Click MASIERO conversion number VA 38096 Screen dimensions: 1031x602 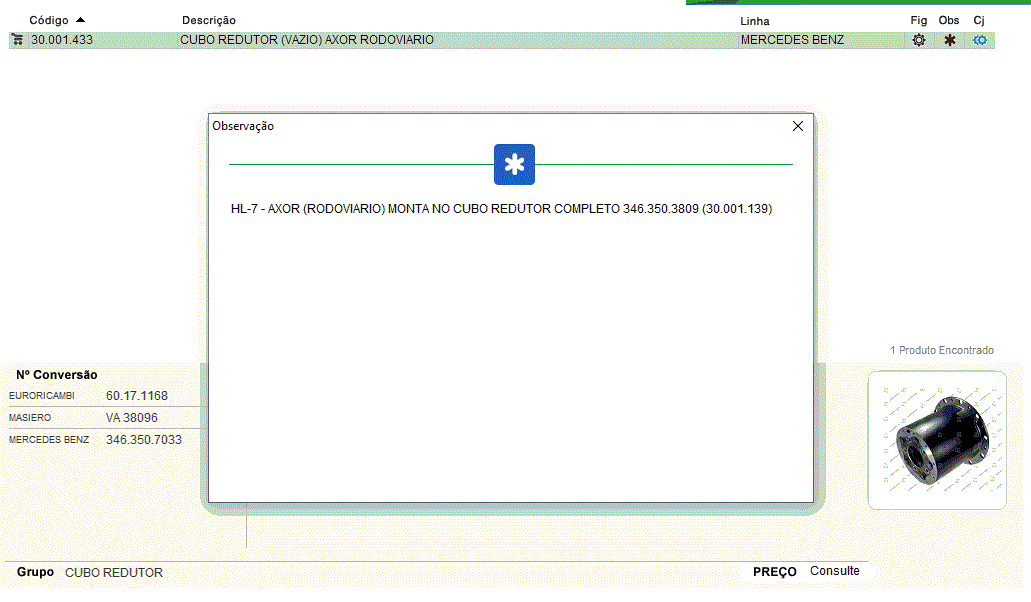pos(132,418)
